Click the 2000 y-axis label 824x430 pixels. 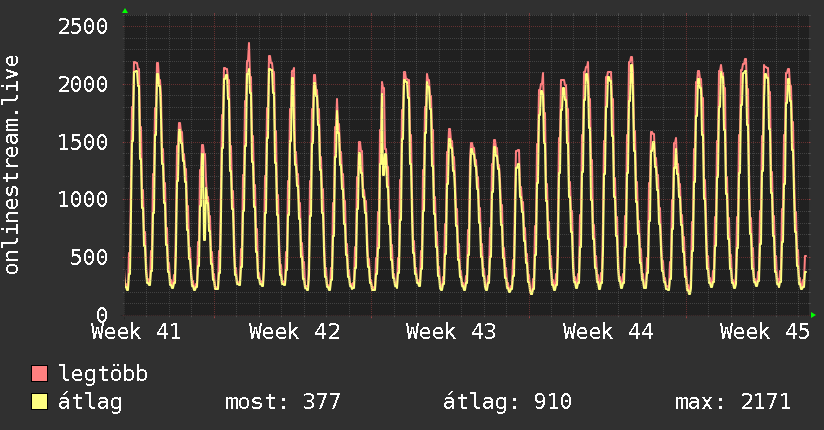pyautogui.click(x=83, y=84)
